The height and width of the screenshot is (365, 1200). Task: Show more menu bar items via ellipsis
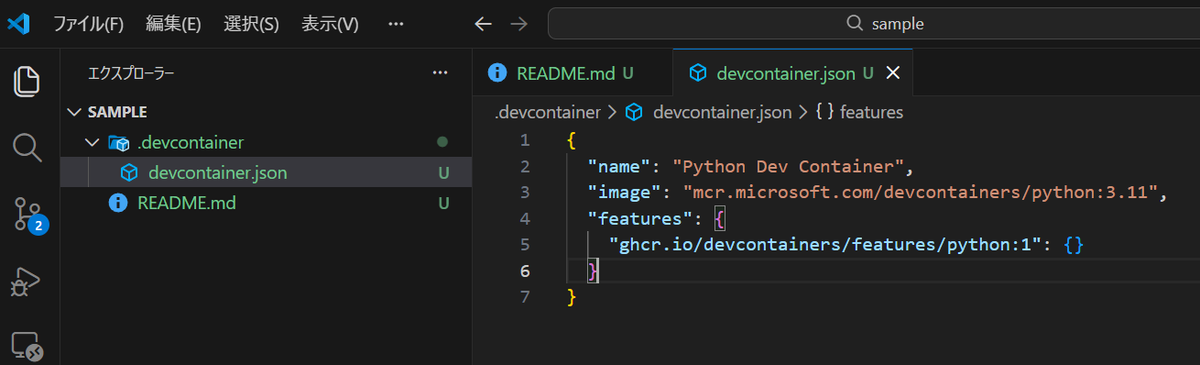coord(396,23)
